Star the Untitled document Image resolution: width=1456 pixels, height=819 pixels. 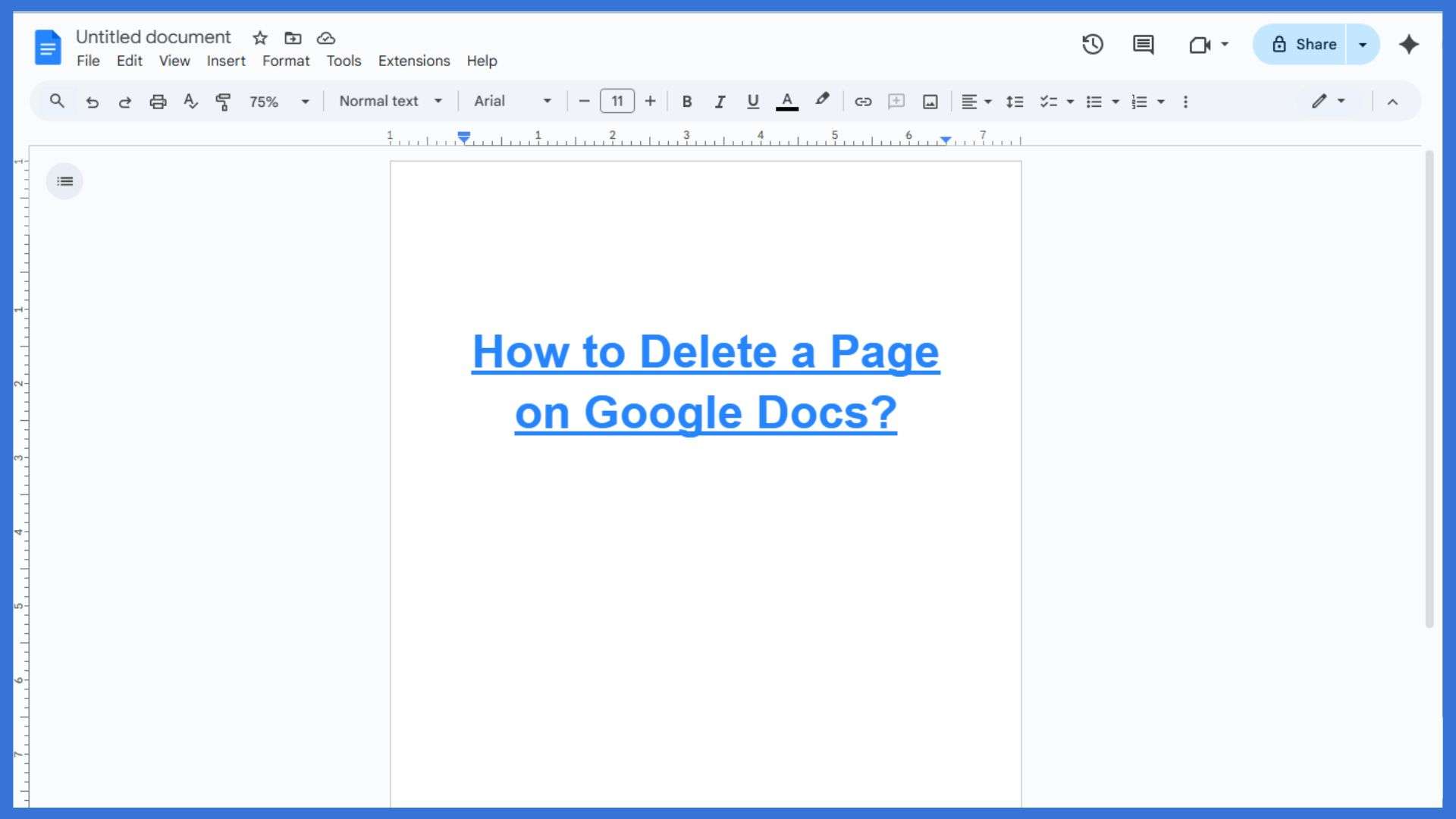[260, 38]
